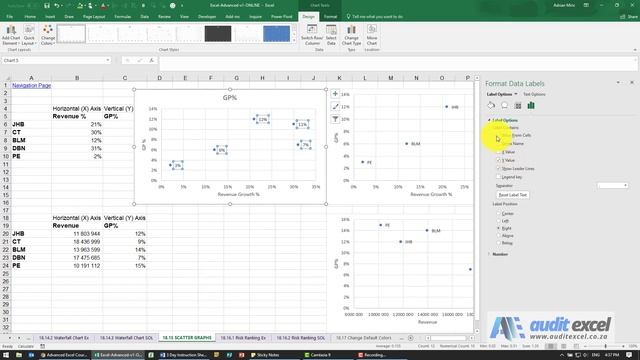Follow the Navigation Page link
The width and height of the screenshot is (640, 360).
pyautogui.click(x=31, y=86)
